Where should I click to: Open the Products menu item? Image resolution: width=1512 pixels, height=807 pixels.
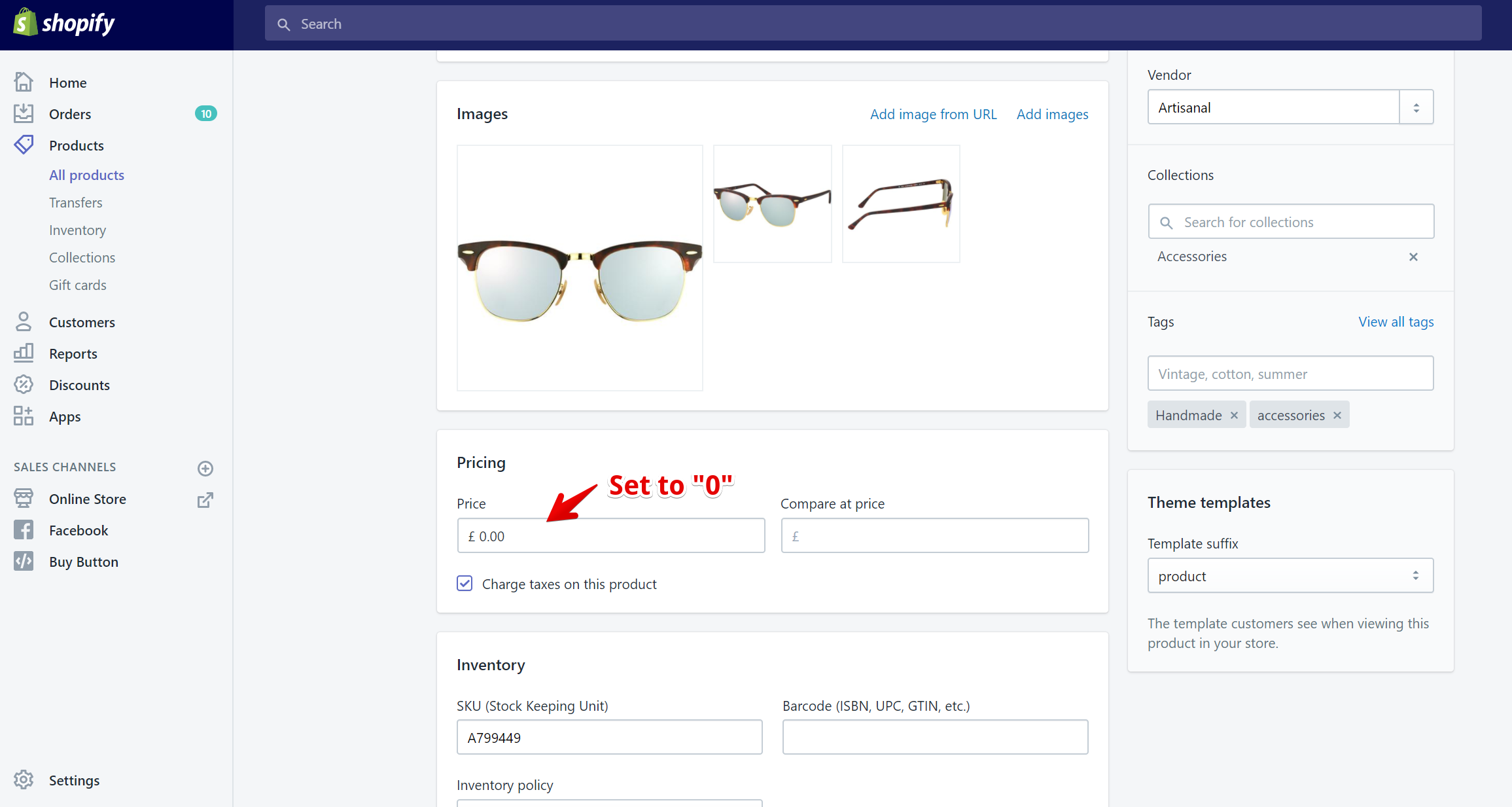pyautogui.click(x=77, y=145)
